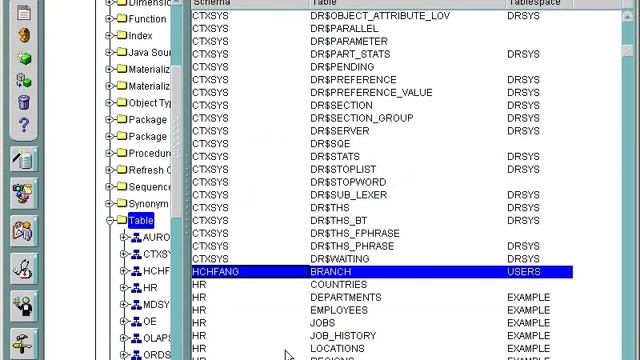Image resolution: width=640 pixels, height=360 pixels.
Task: Click the tree pane vertical scrollbar thumb
Action: (x=176, y=141)
